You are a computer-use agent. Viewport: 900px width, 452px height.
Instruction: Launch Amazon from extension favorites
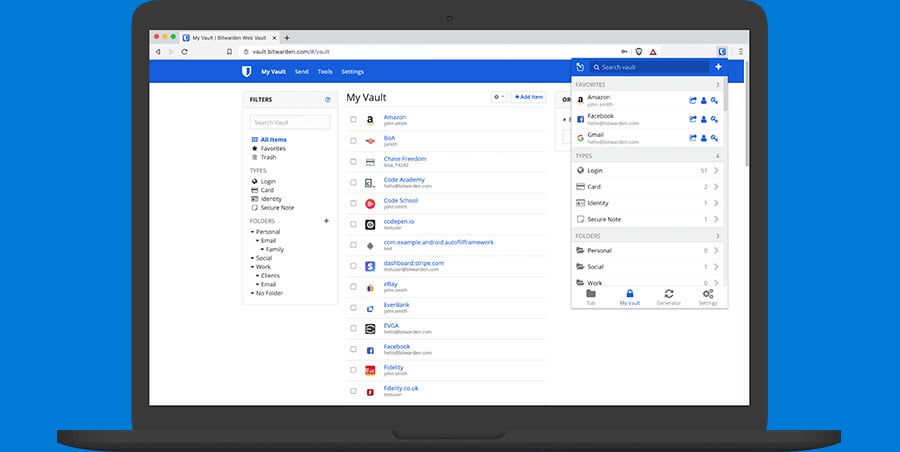coord(693,101)
